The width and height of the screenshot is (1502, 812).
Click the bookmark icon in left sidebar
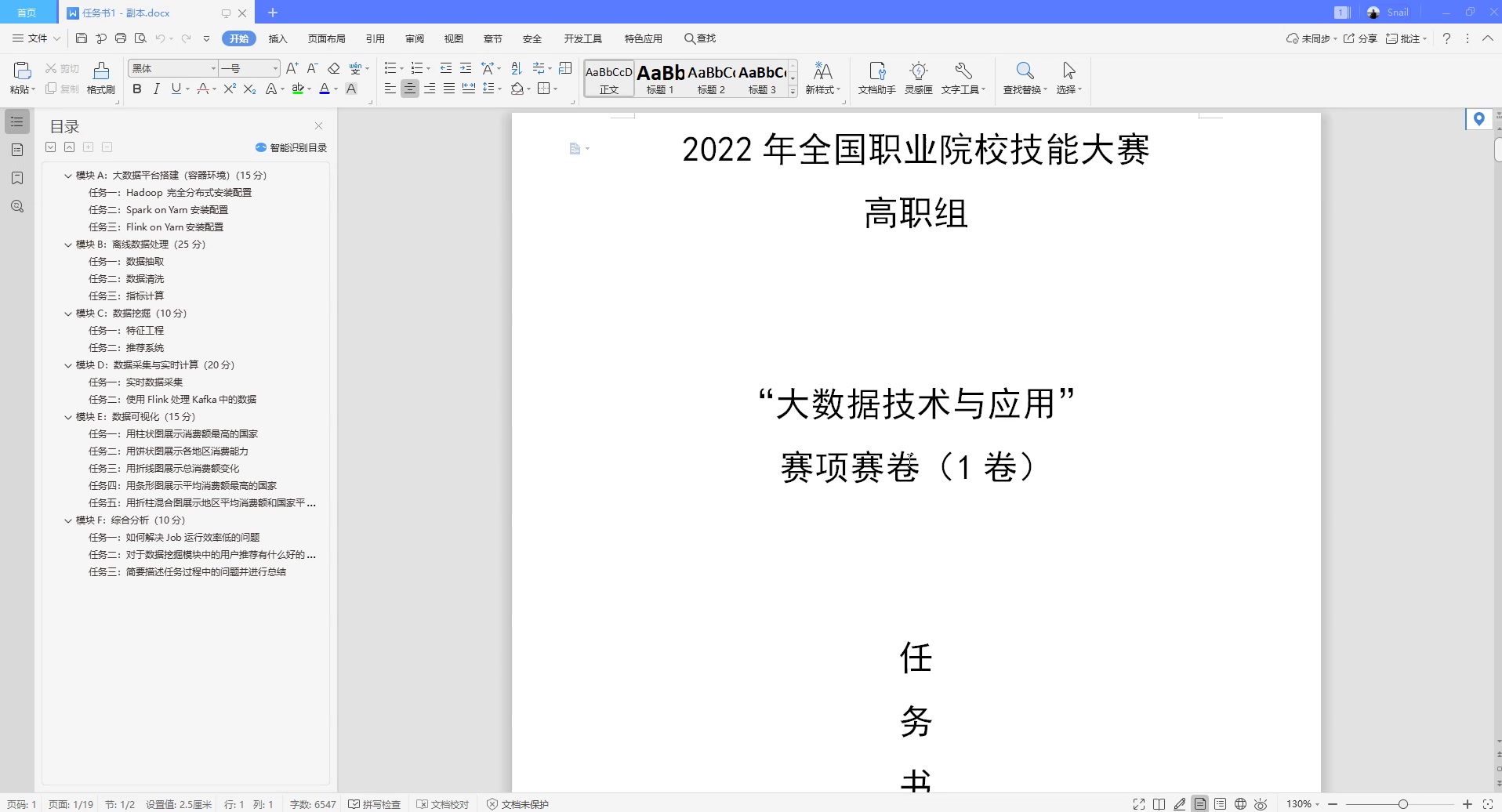click(x=17, y=179)
